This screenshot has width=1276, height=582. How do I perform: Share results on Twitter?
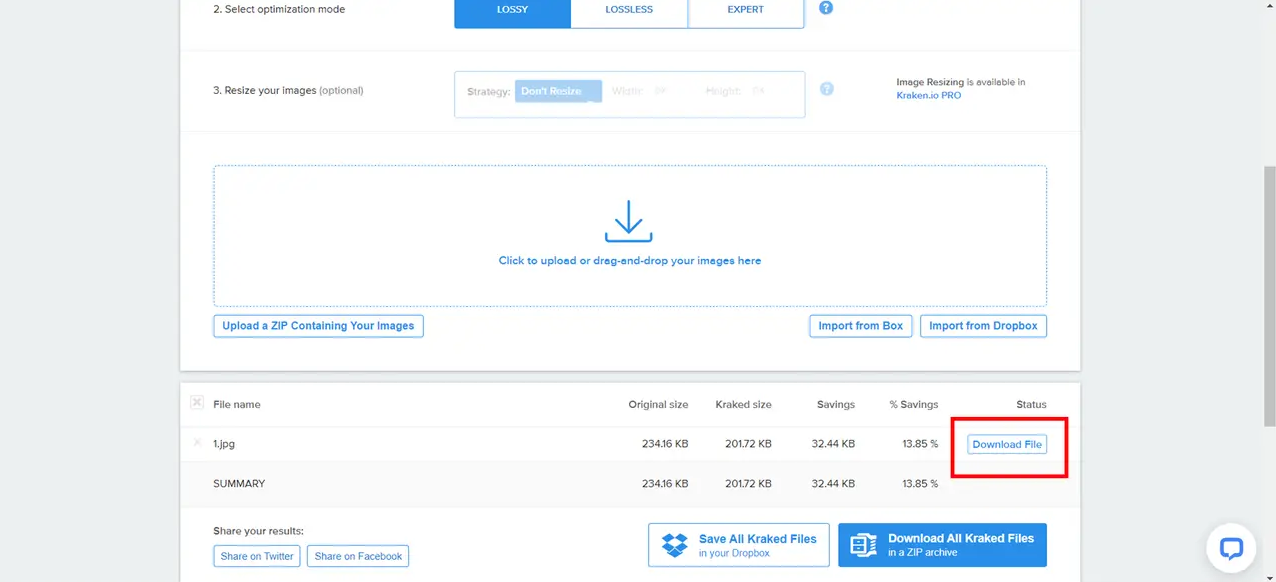pos(257,556)
